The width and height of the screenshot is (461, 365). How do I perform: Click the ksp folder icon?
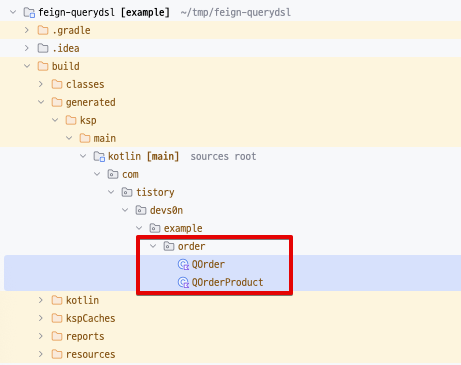71,120
